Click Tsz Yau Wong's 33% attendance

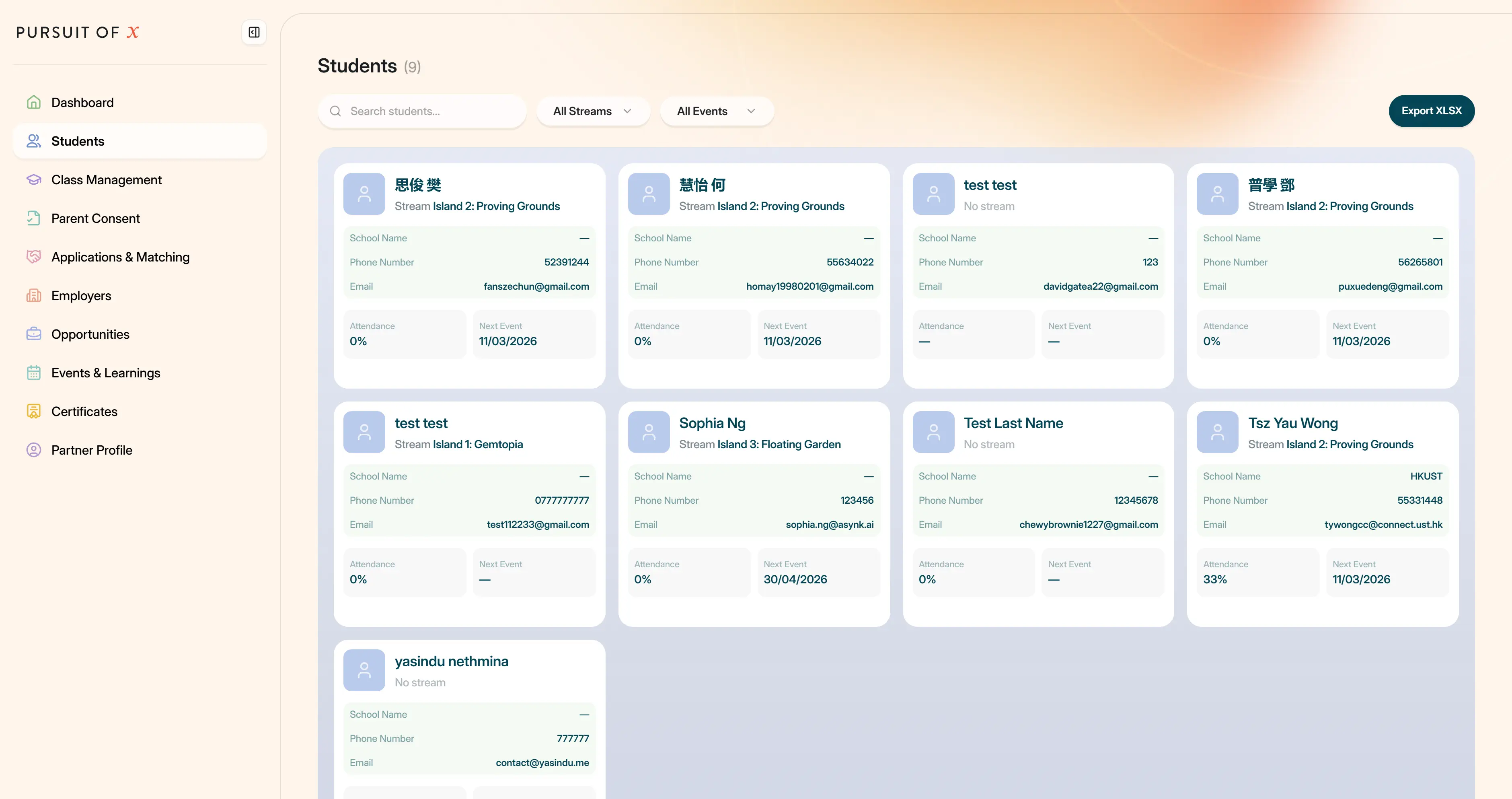pos(1214,579)
